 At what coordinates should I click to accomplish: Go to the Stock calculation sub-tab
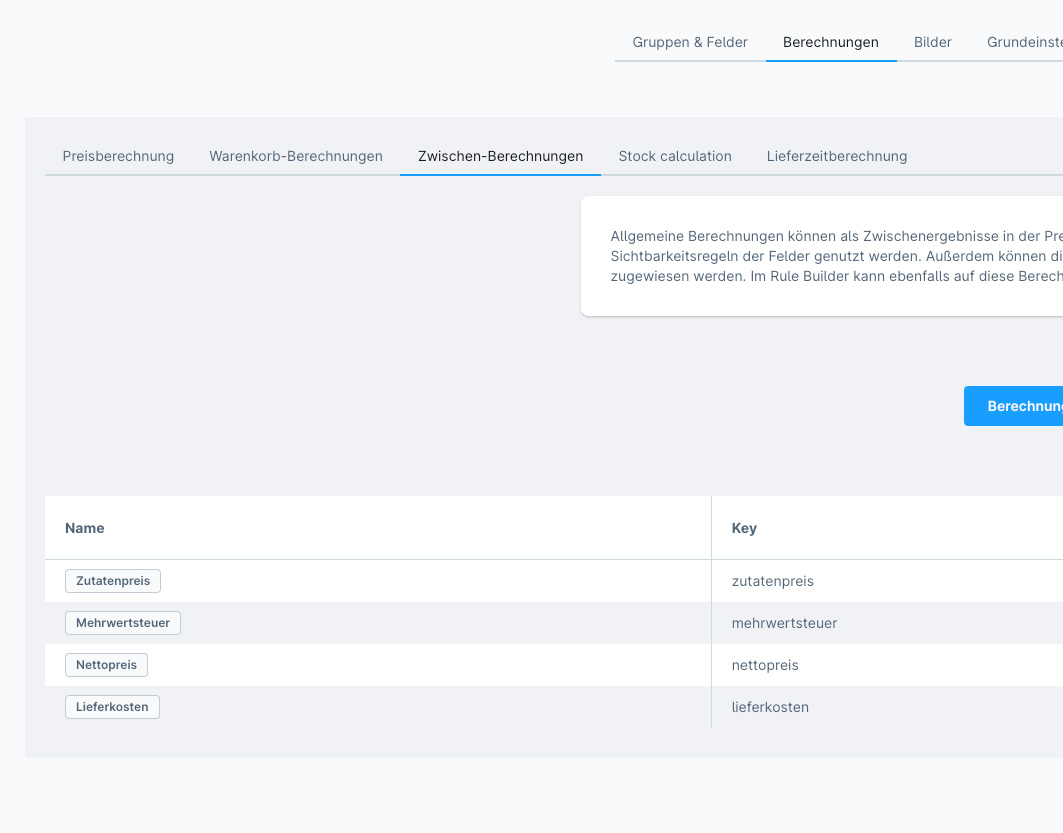[675, 156]
